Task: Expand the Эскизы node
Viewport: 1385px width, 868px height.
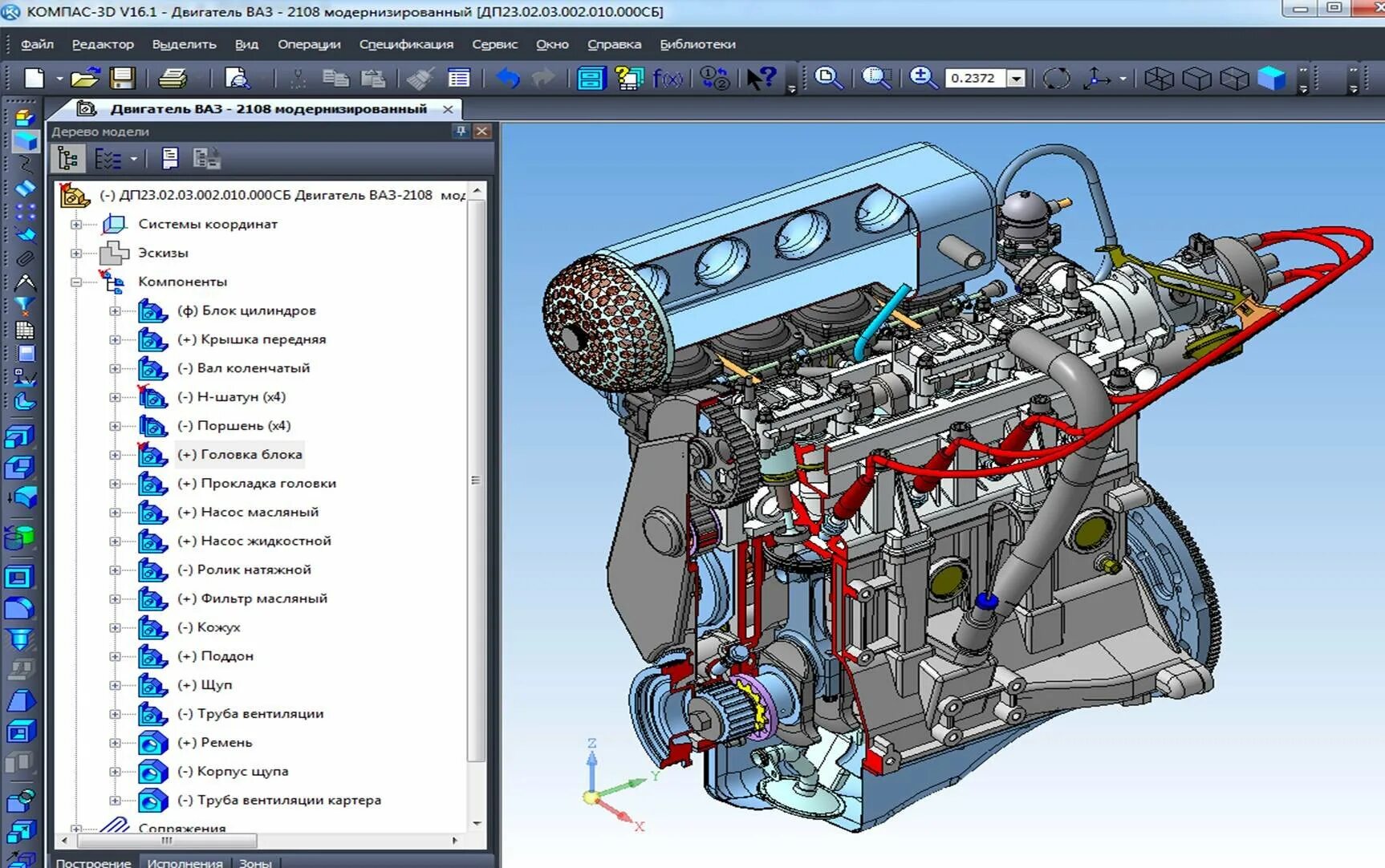Action: 76,254
